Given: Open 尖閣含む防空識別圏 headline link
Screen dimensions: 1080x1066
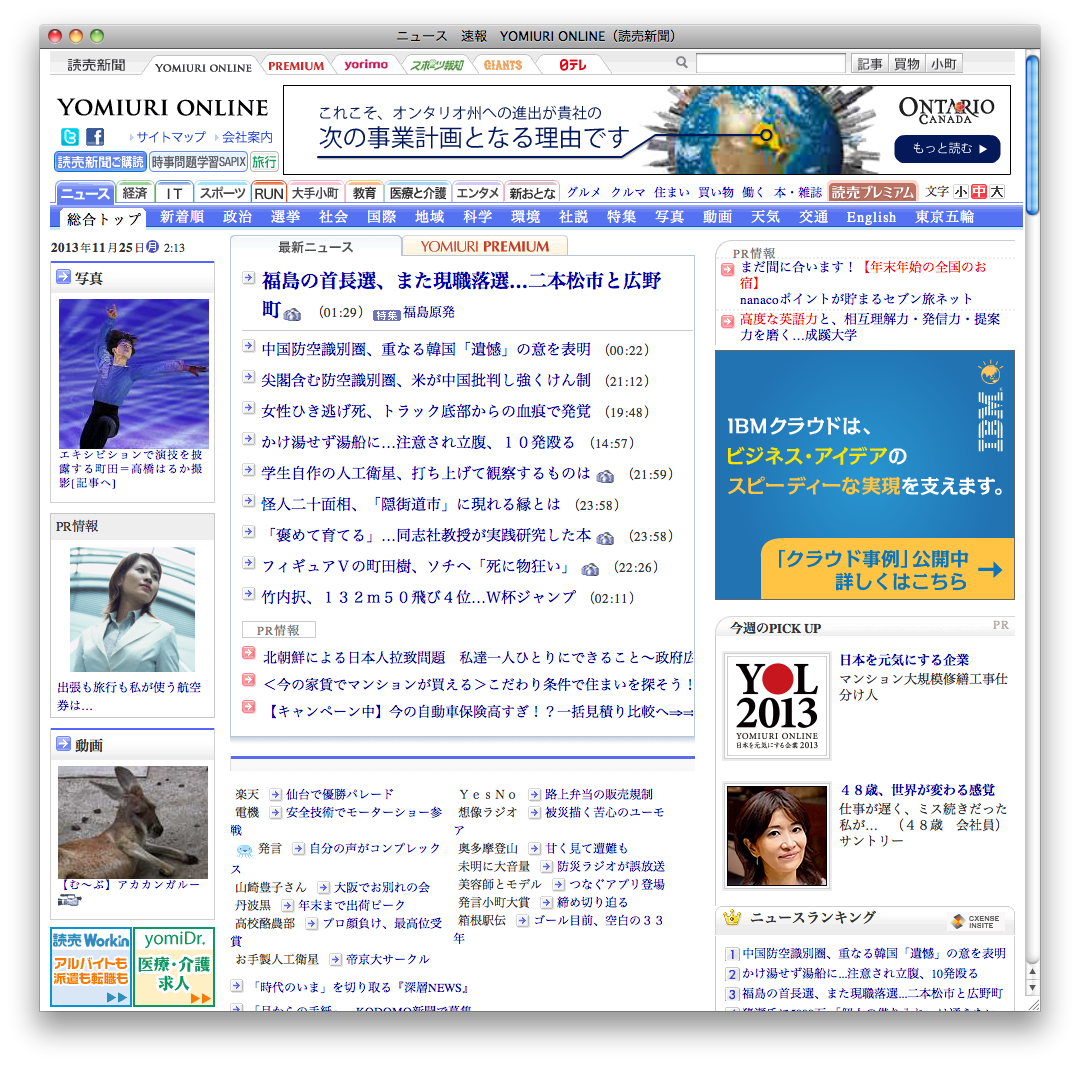Looking at the screenshot, I should tap(426, 380).
